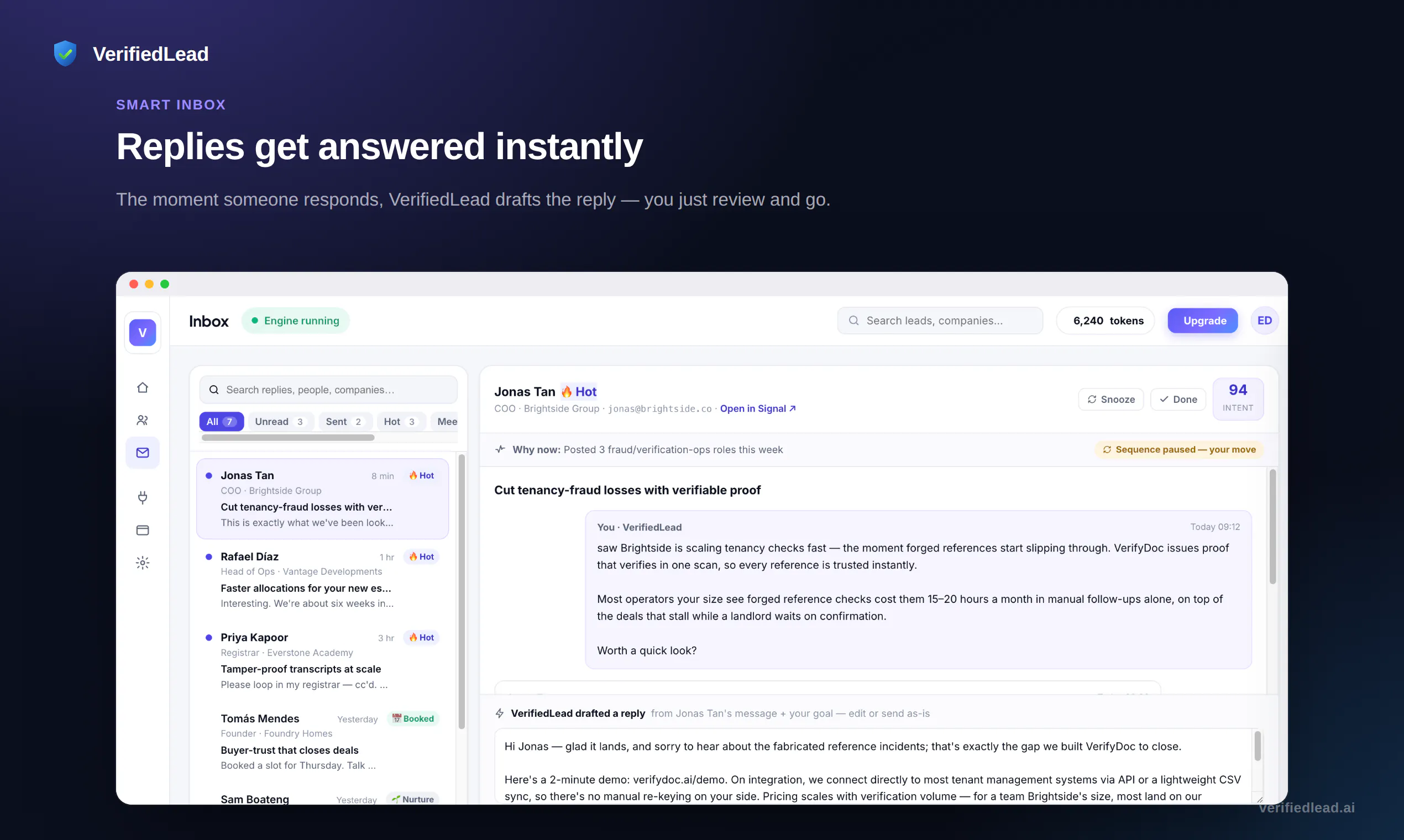Focus the Search replies, people, companies field
The image size is (1404, 840).
click(328, 390)
